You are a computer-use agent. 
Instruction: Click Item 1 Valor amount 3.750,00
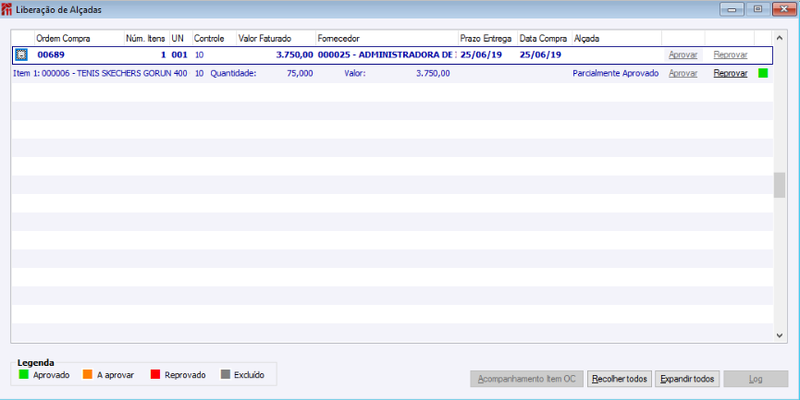pyautogui.click(x=433, y=73)
